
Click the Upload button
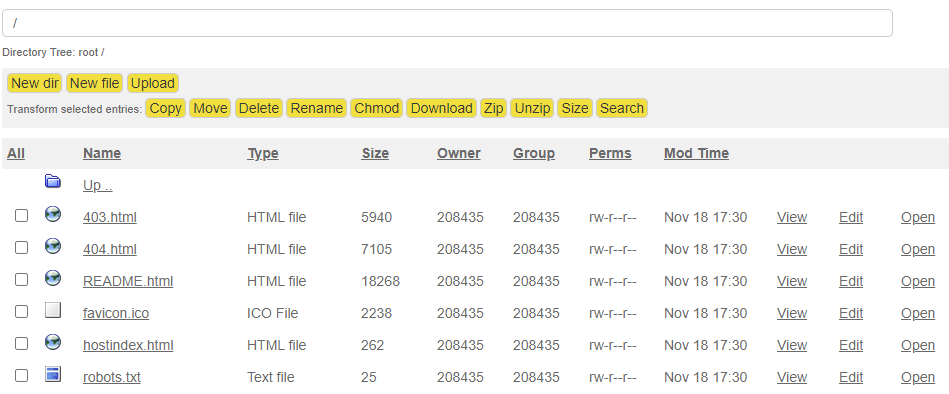tap(153, 83)
